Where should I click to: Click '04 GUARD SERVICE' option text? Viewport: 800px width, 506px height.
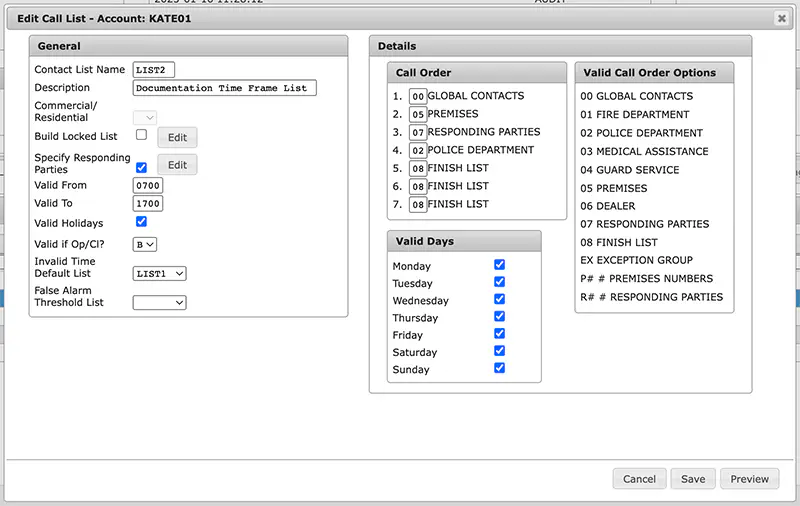click(x=630, y=170)
